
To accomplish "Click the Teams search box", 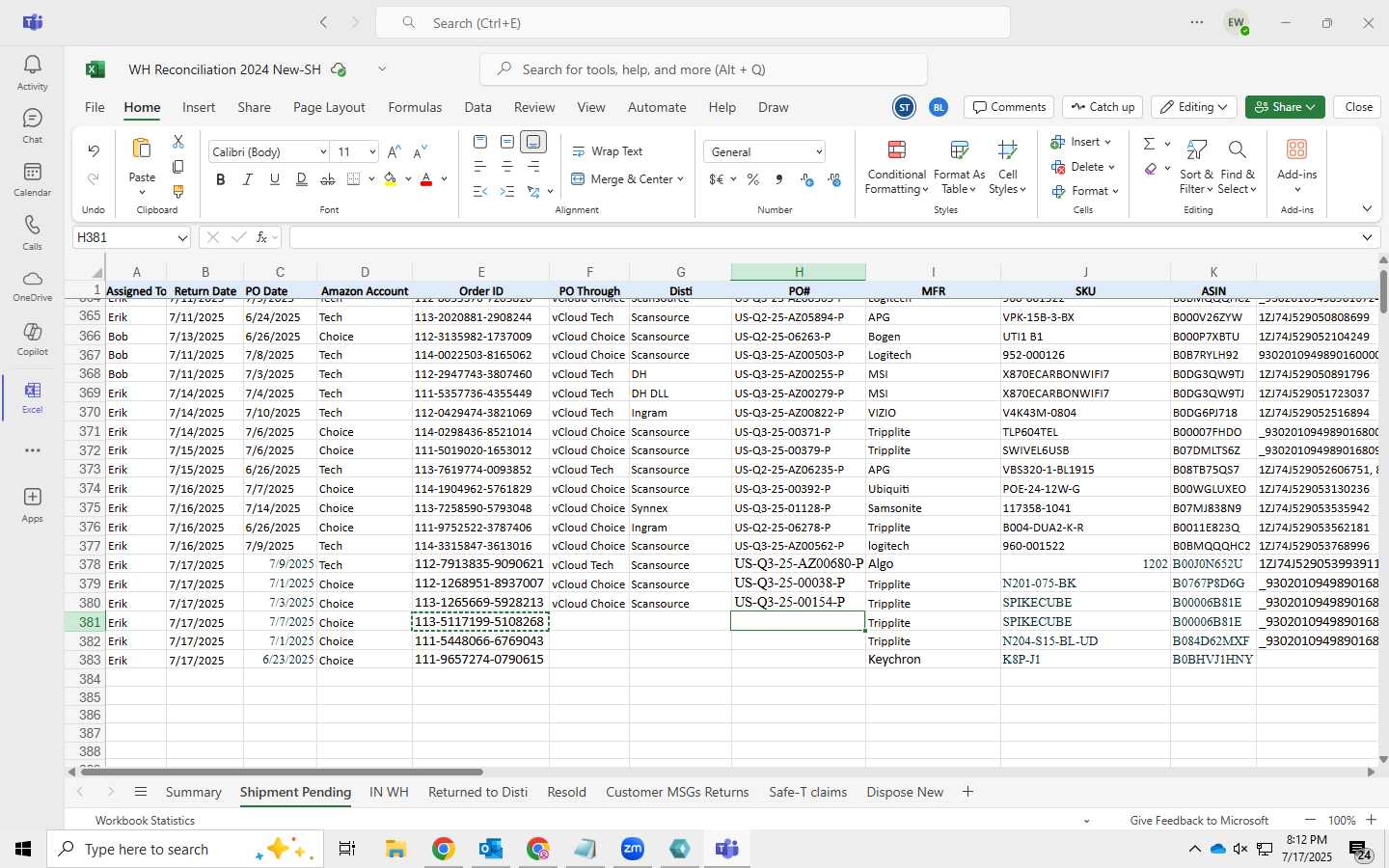I will [x=693, y=22].
